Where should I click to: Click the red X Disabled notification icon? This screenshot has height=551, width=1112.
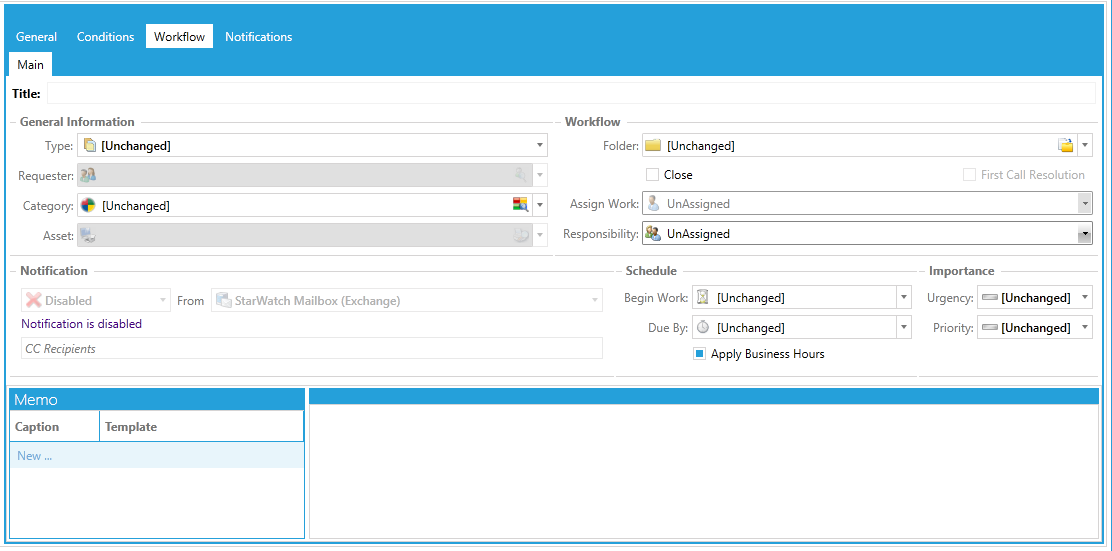(33, 300)
